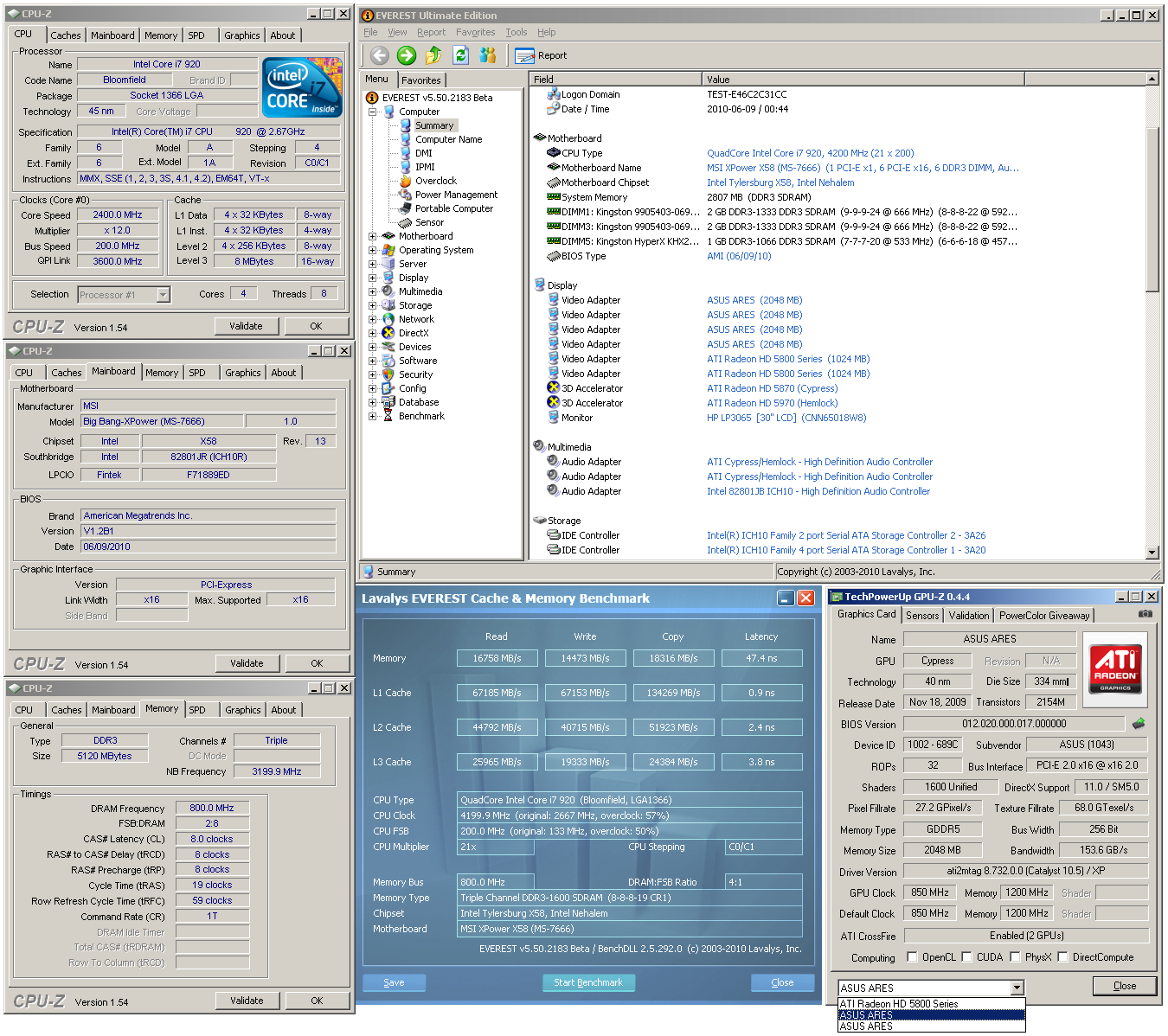Click the DirectX X icon in tree
Screen dimensions: 1168x1036
point(388,333)
